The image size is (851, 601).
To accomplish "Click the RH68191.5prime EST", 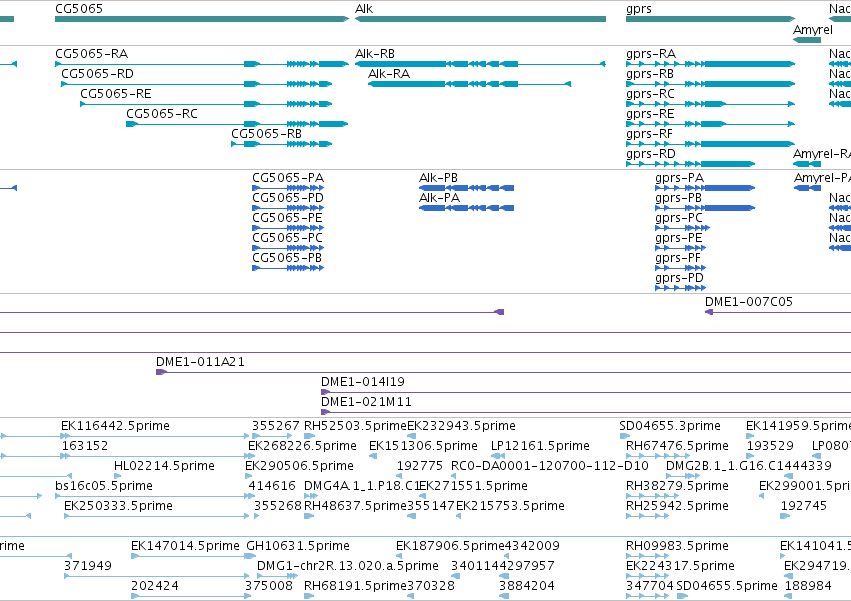I will pos(309,596).
